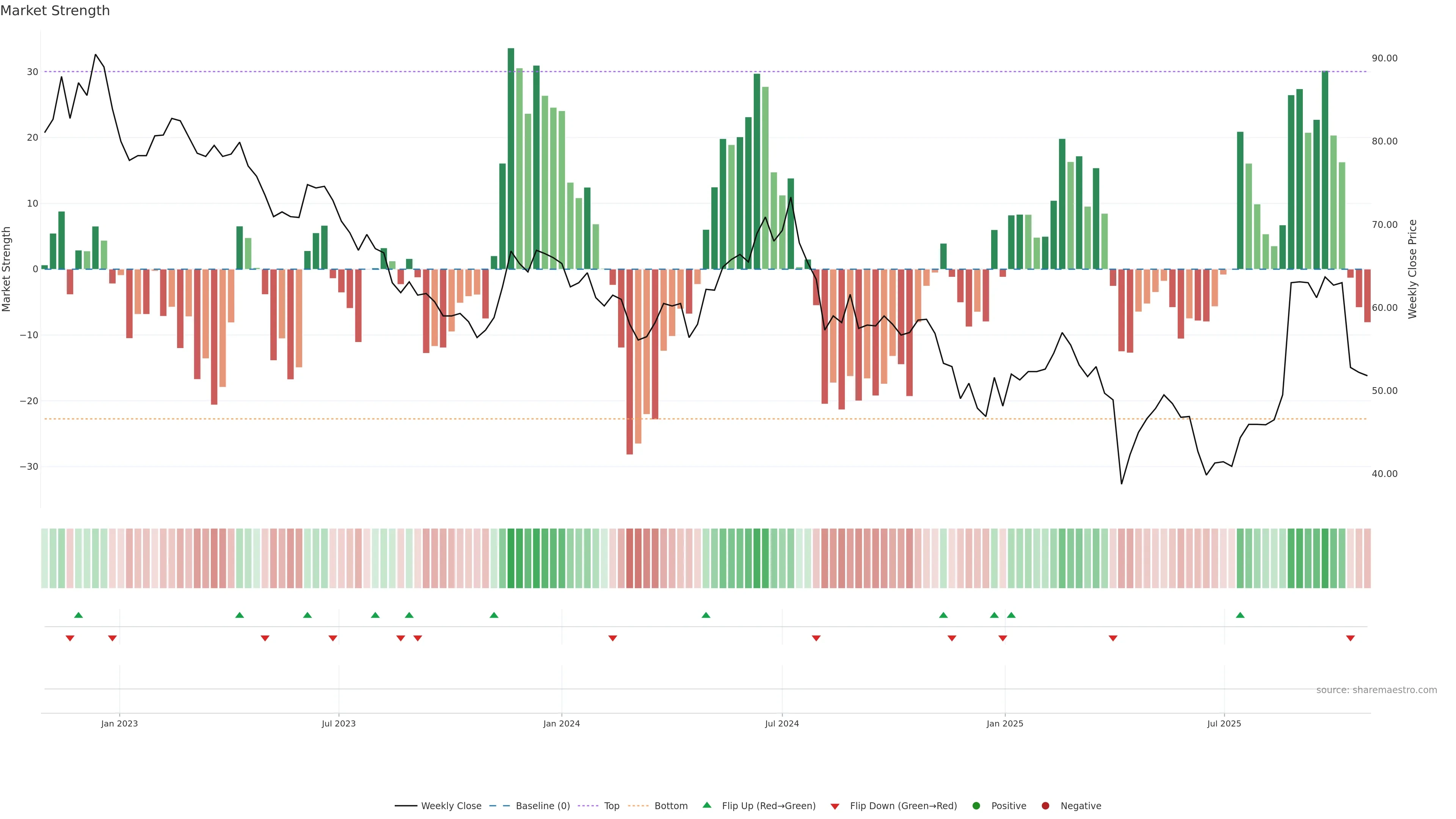Click the flip-down triangle right of Jul 2024

tap(816, 638)
